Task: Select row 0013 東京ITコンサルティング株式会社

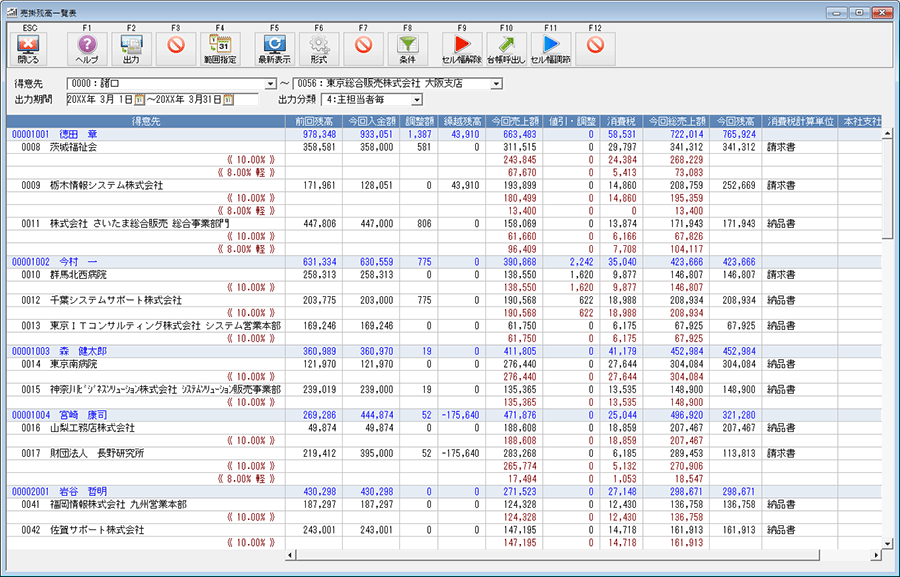Action: [444, 326]
